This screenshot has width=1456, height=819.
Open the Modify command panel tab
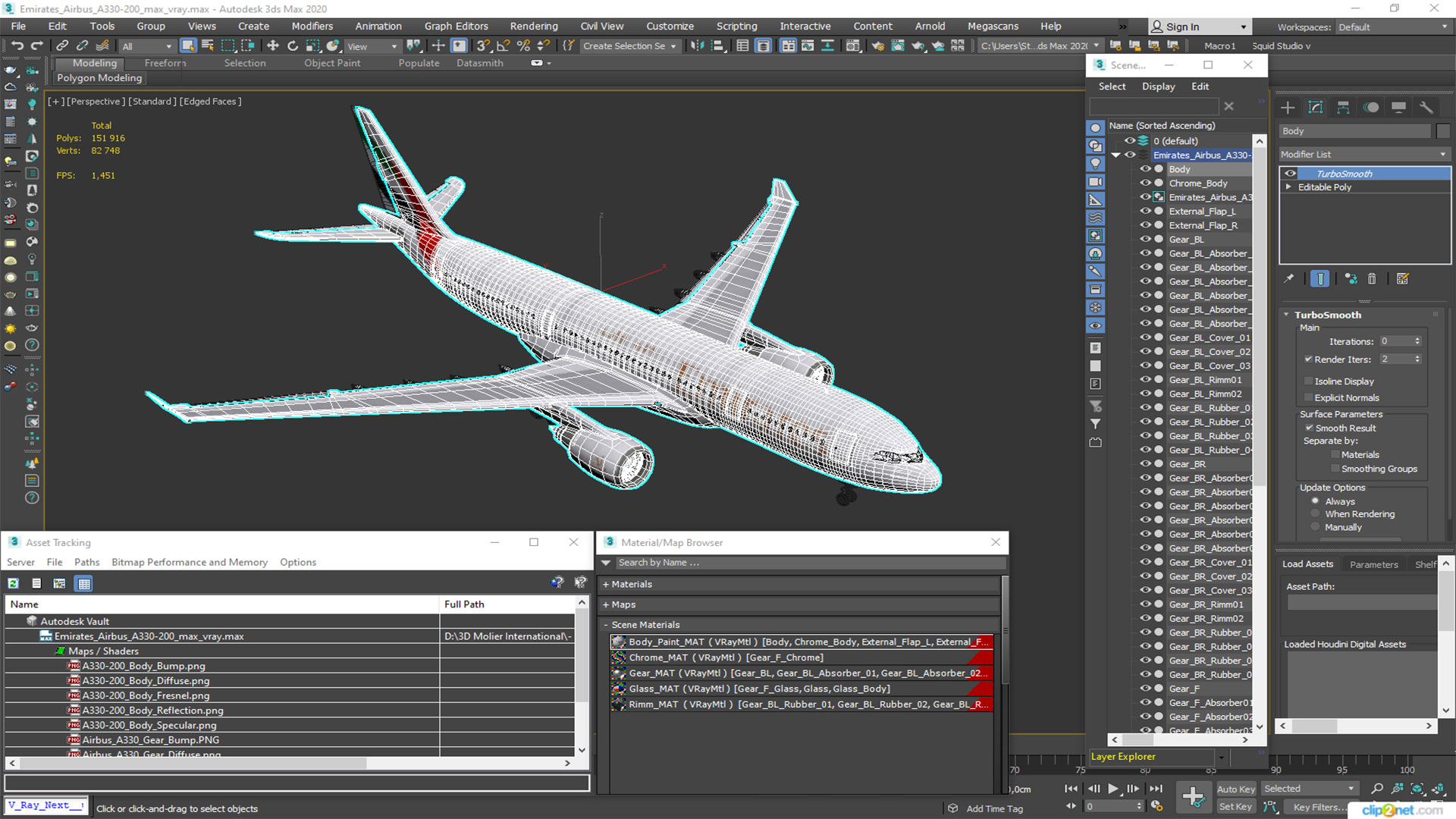click(x=1316, y=107)
